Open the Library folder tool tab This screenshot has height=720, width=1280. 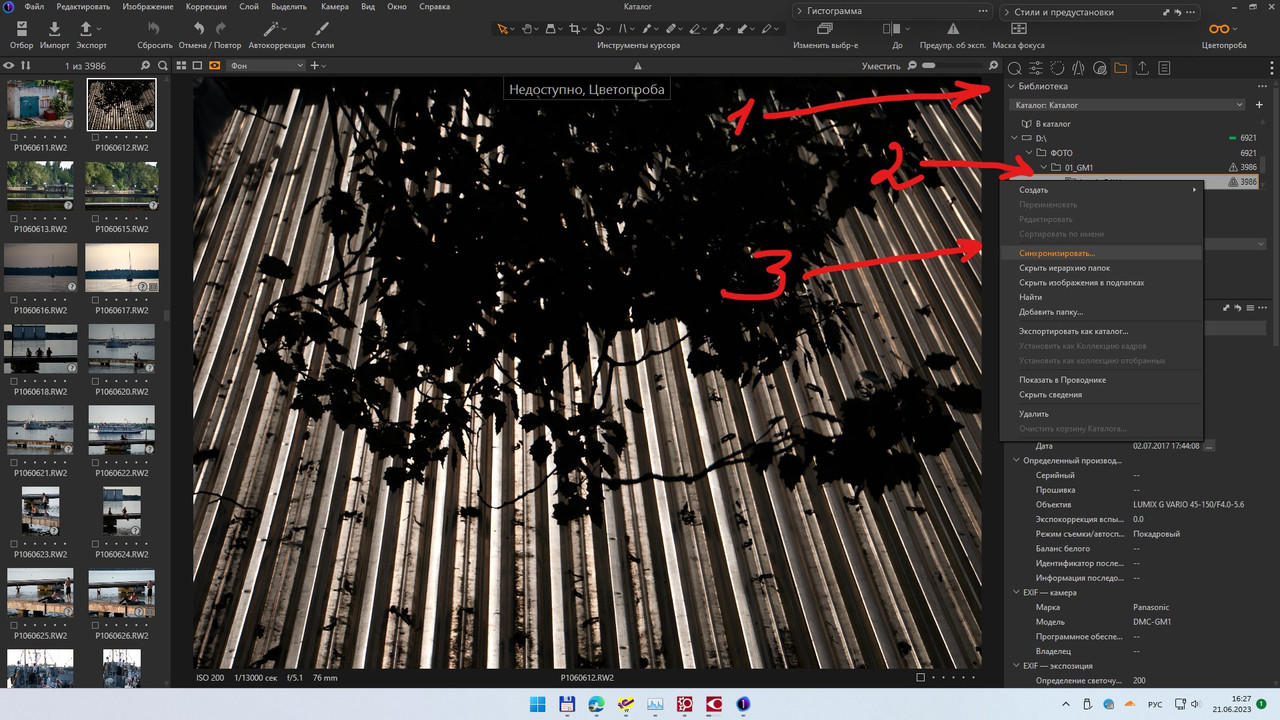pyautogui.click(x=1120, y=68)
